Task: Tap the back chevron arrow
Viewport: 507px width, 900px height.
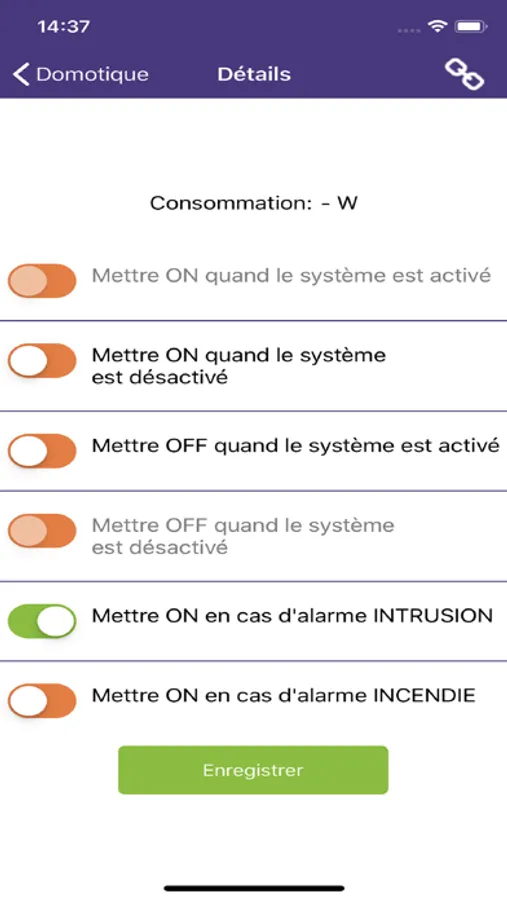Action: tap(21, 74)
